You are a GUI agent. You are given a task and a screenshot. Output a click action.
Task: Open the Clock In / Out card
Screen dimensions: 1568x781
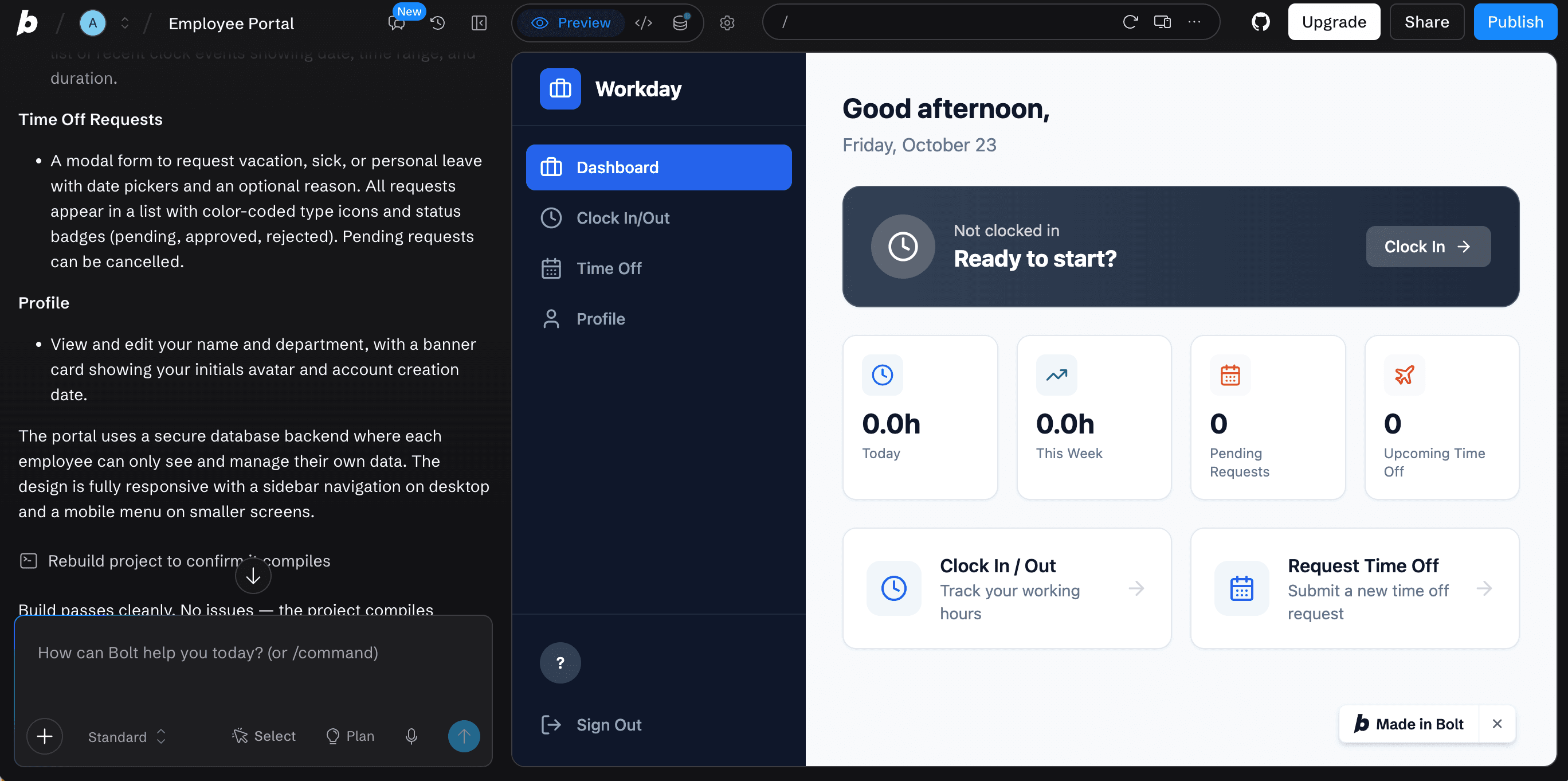[1007, 588]
